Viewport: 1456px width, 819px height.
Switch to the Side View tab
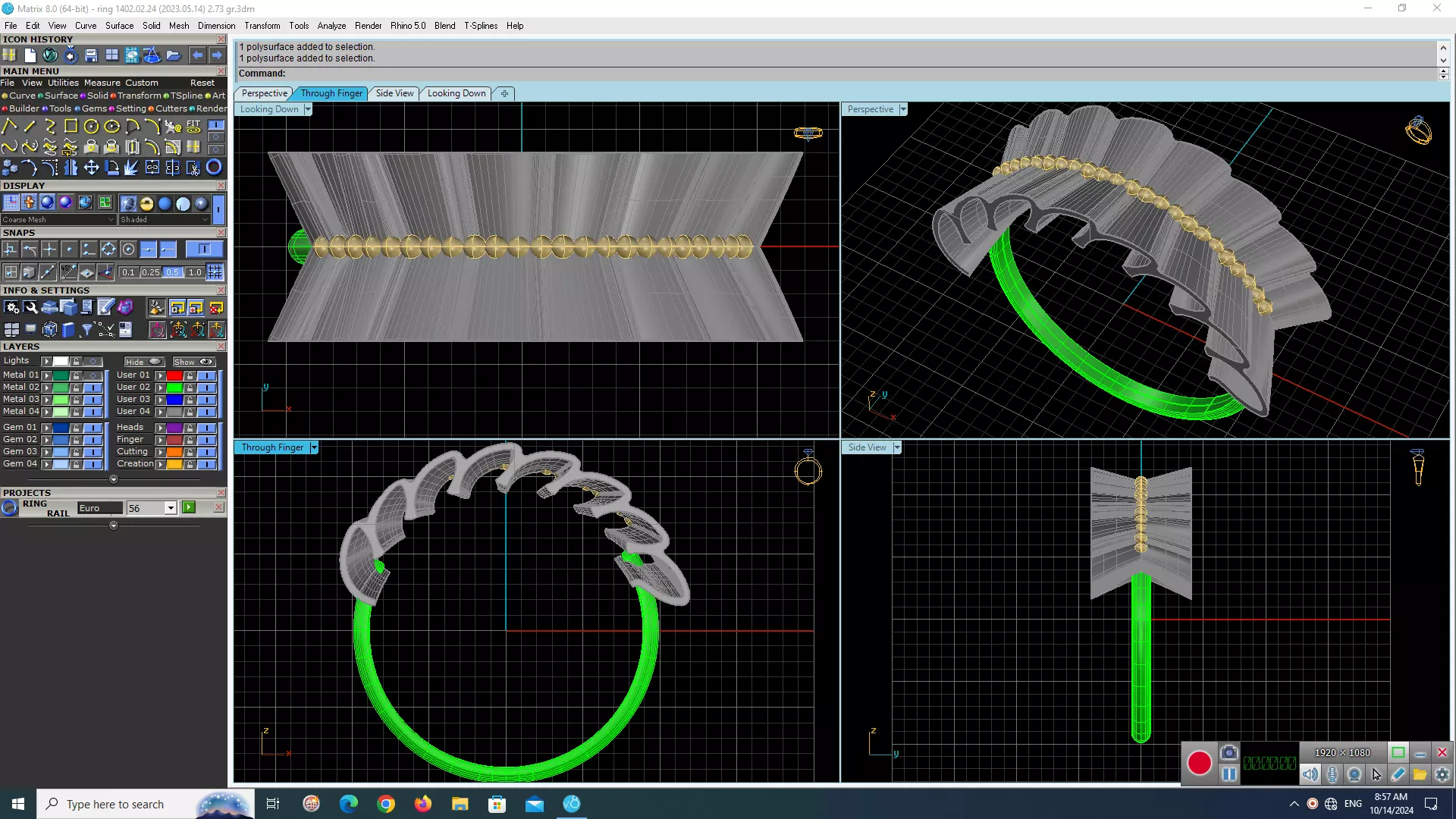(394, 93)
